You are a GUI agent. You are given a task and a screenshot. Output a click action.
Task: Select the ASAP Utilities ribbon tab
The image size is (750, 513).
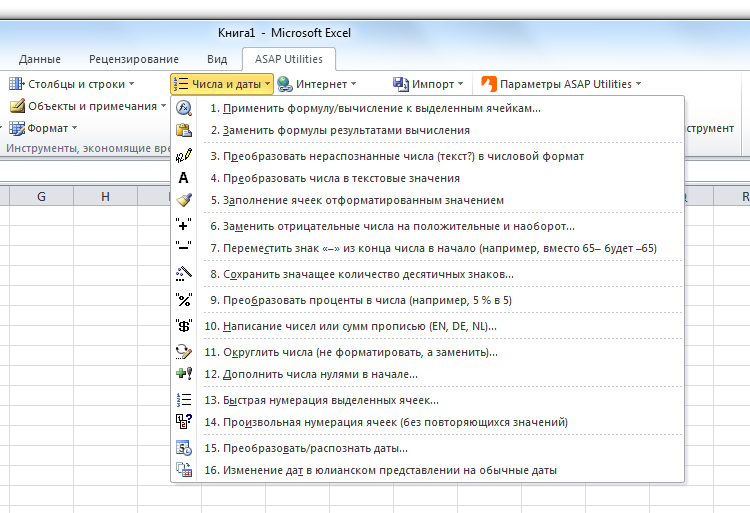point(289,59)
